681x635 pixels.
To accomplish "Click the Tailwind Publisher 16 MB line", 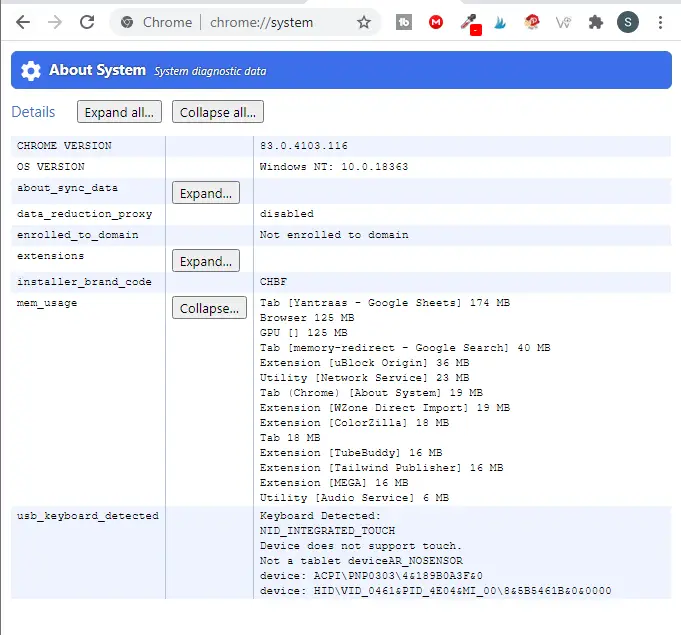I will (381, 468).
